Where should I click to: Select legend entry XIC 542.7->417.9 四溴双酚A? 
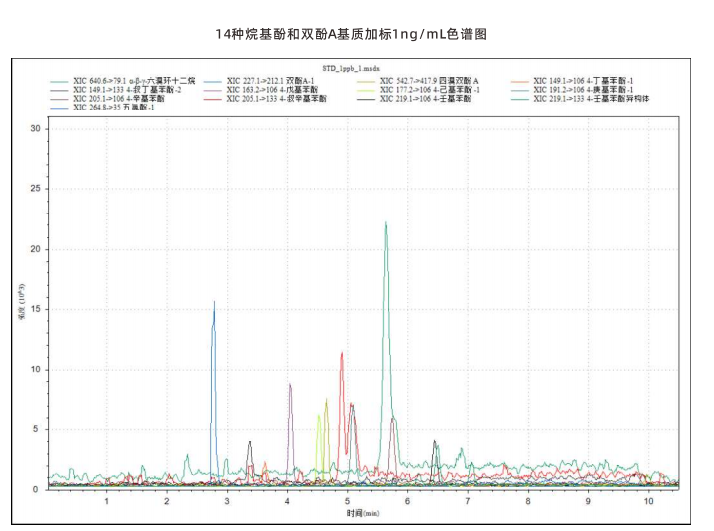(418, 81)
